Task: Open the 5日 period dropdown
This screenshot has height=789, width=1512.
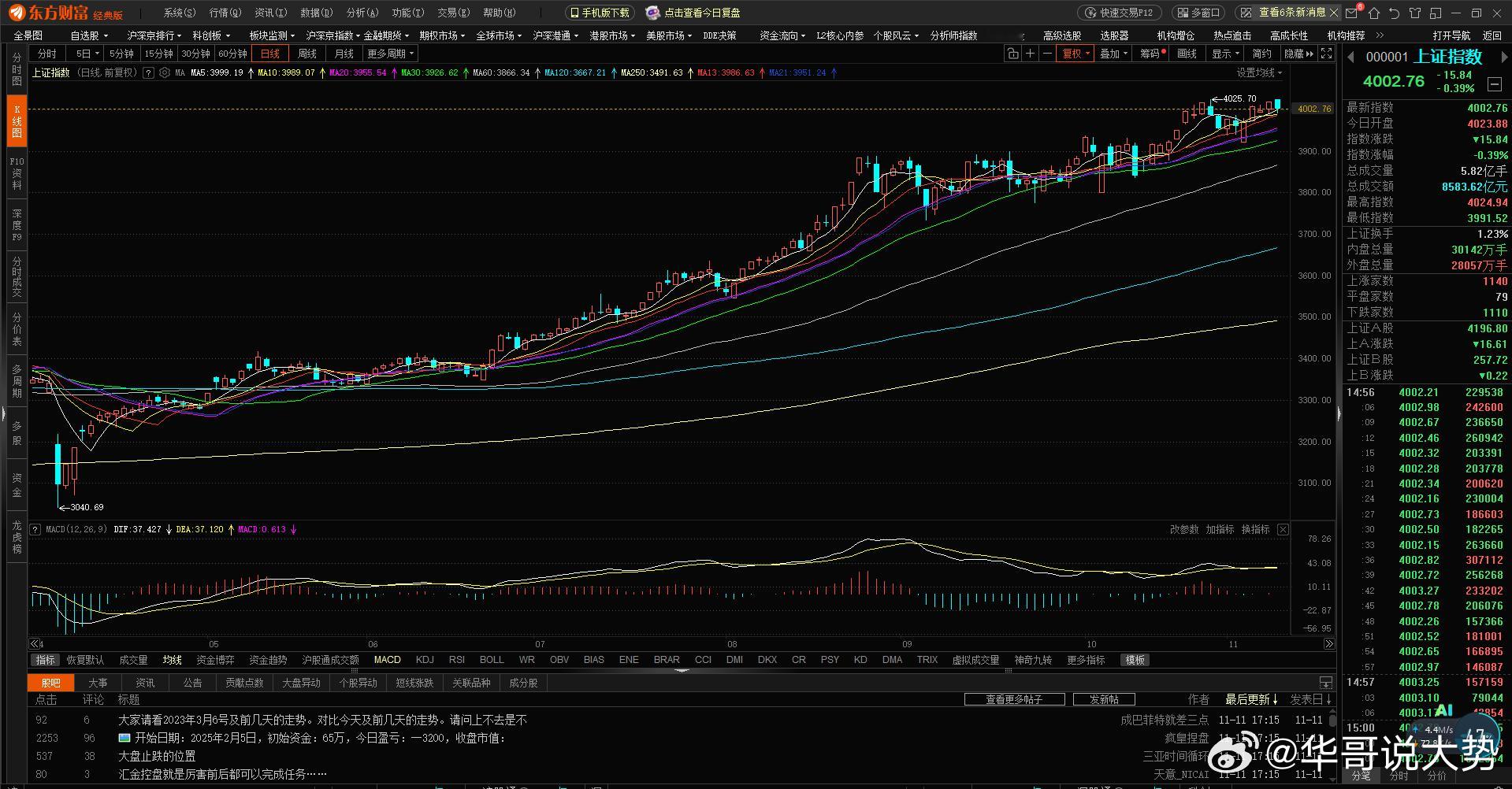Action: tap(87, 54)
